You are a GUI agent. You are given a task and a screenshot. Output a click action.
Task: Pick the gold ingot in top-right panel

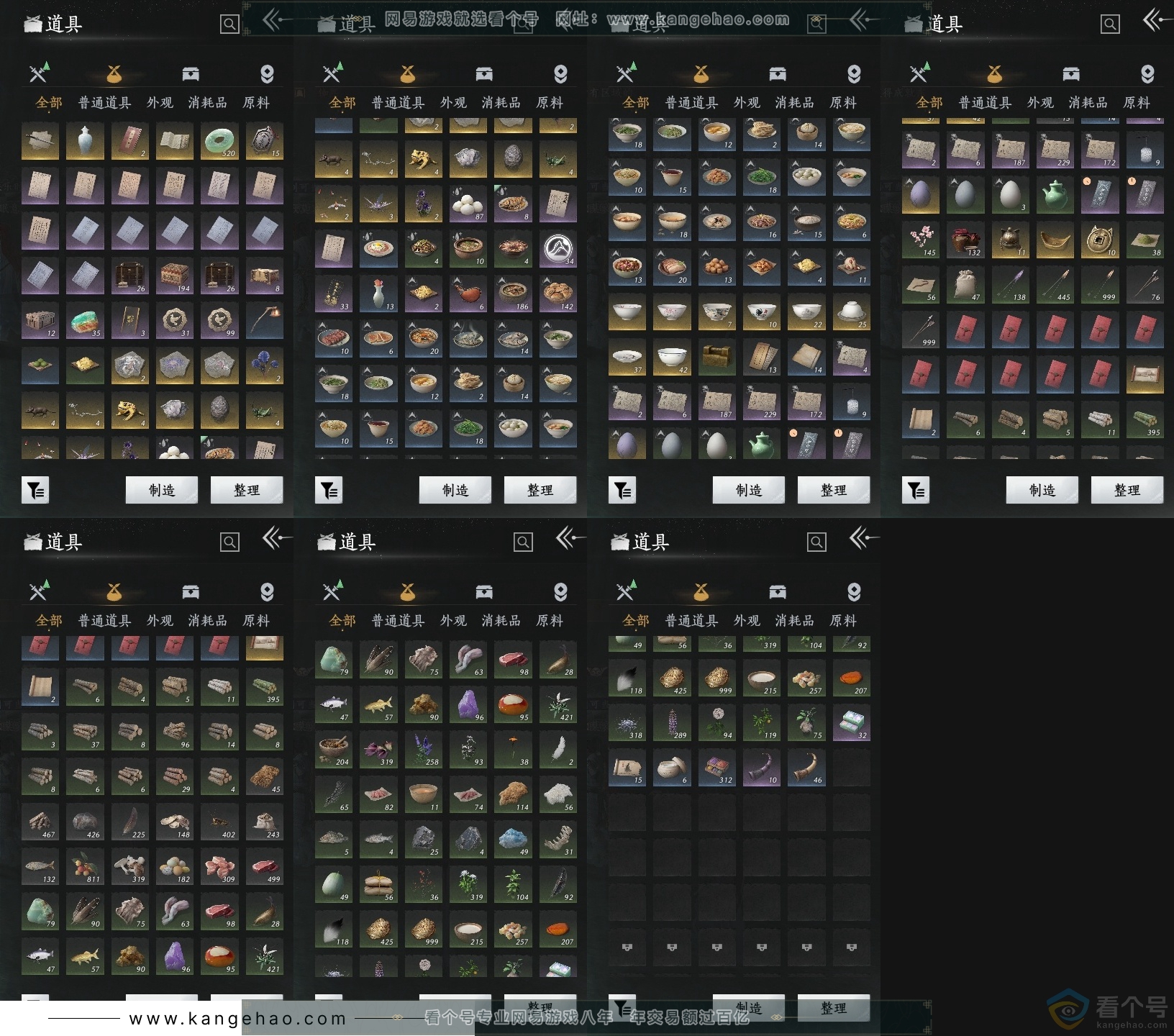(x=1055, y=240)
